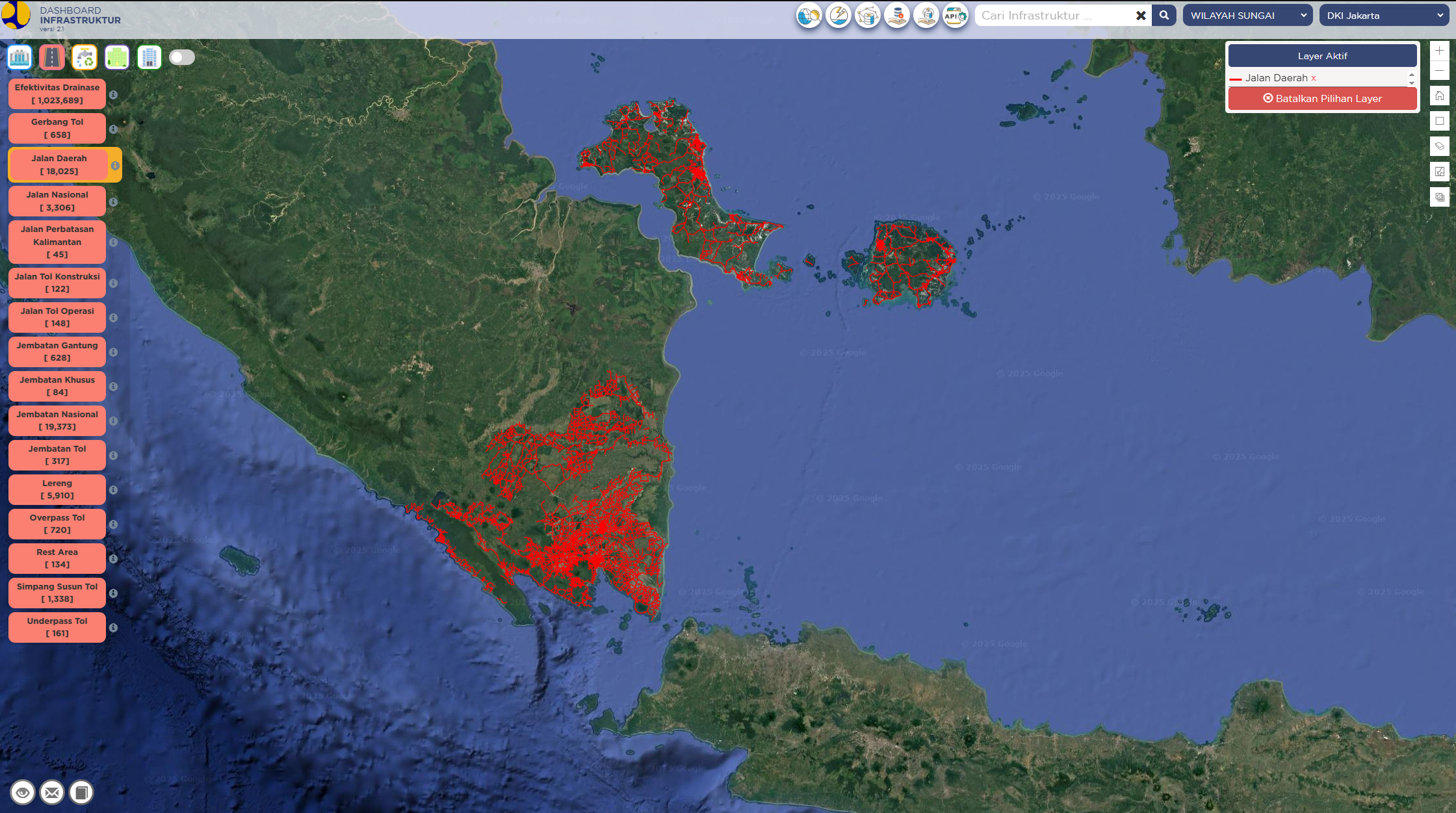This screenshot has height=813, width=1456.
Task: Click the green housing buildings category icon
Action: click(x=117, y=57)
